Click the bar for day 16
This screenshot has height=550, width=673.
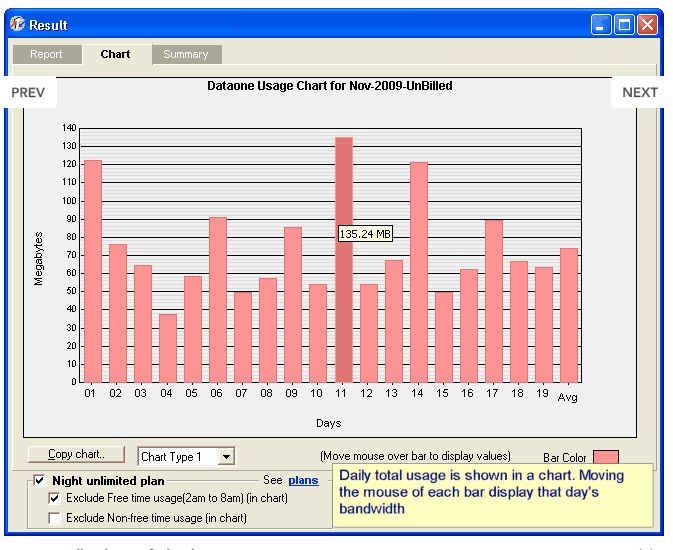point(469,326)
